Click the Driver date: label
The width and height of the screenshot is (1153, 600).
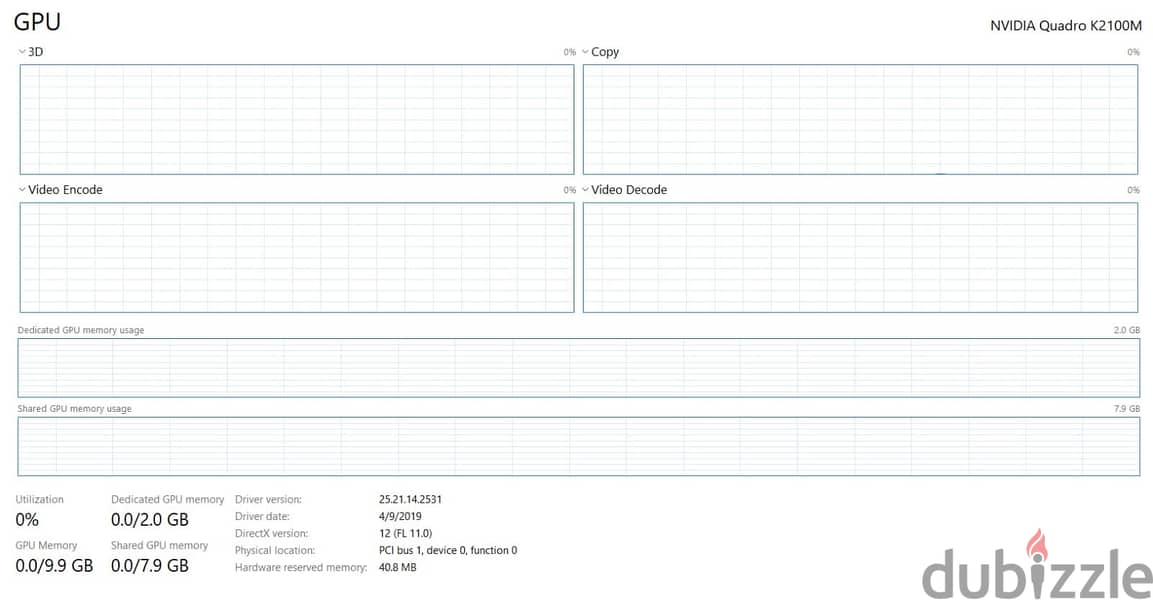click(263, 516)
